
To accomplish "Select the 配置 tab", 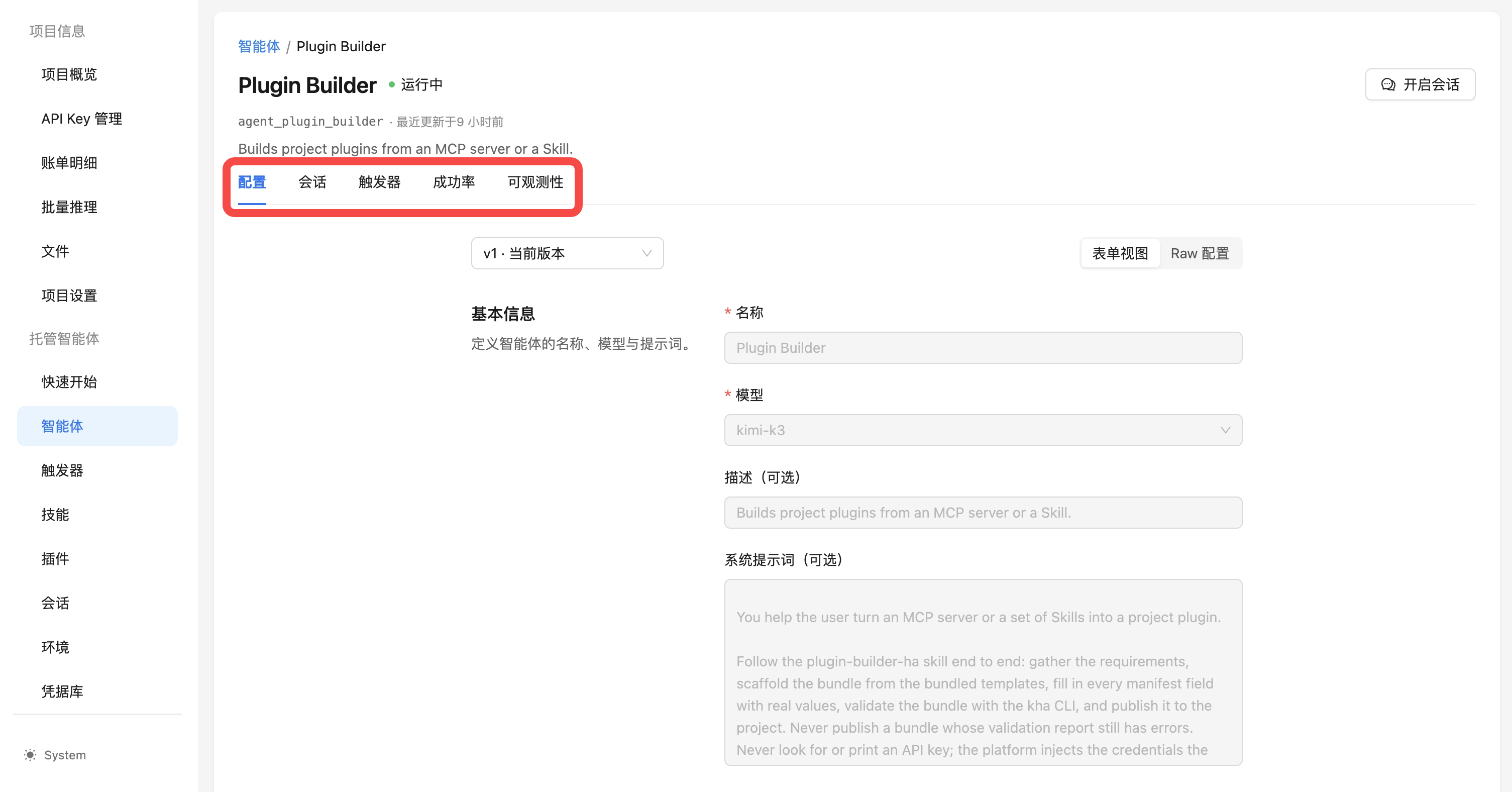I will (x=252, y=182).
